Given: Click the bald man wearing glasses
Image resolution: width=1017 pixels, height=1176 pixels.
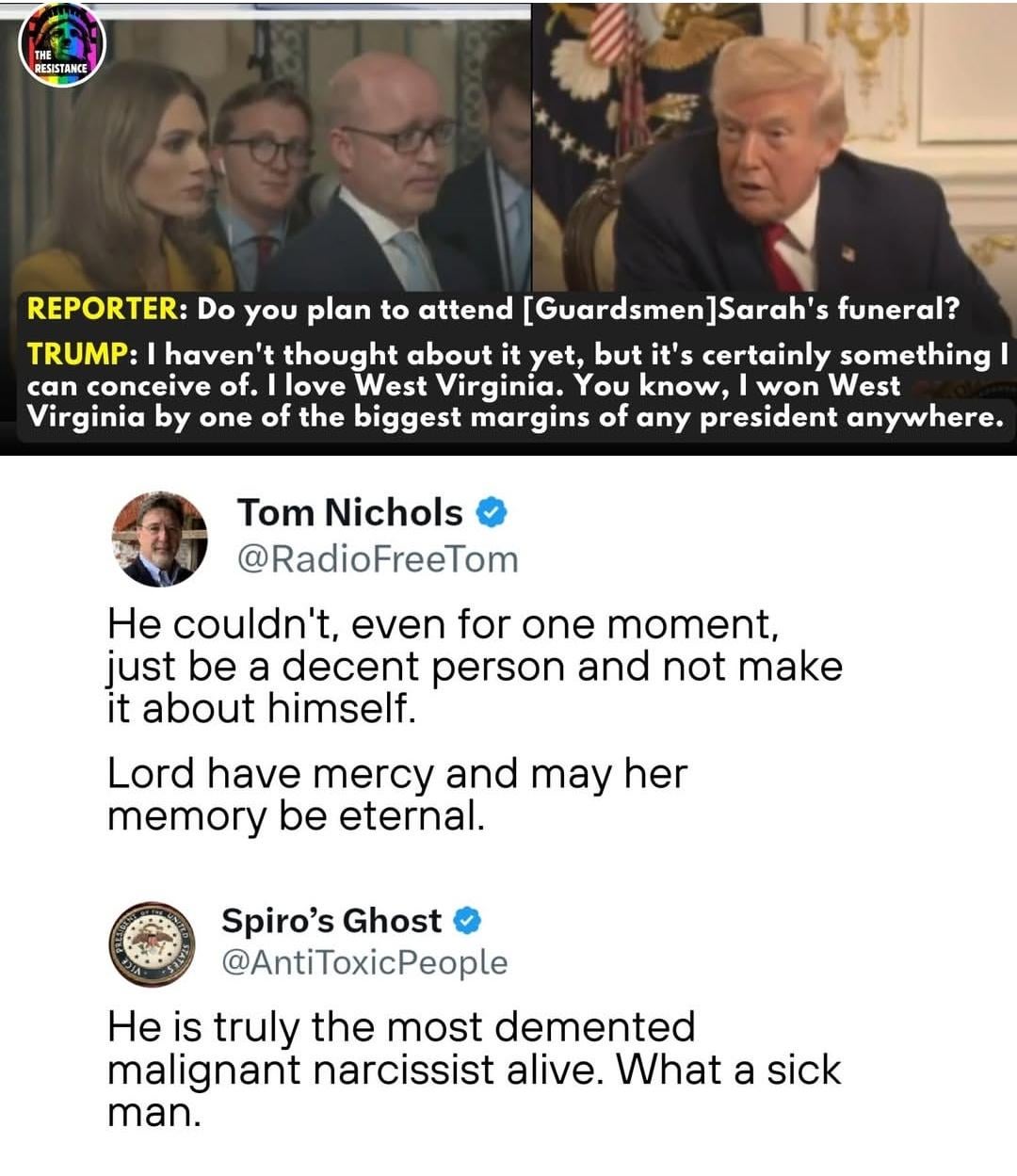Looking at the screenshot, I should [x=386, y=171].
